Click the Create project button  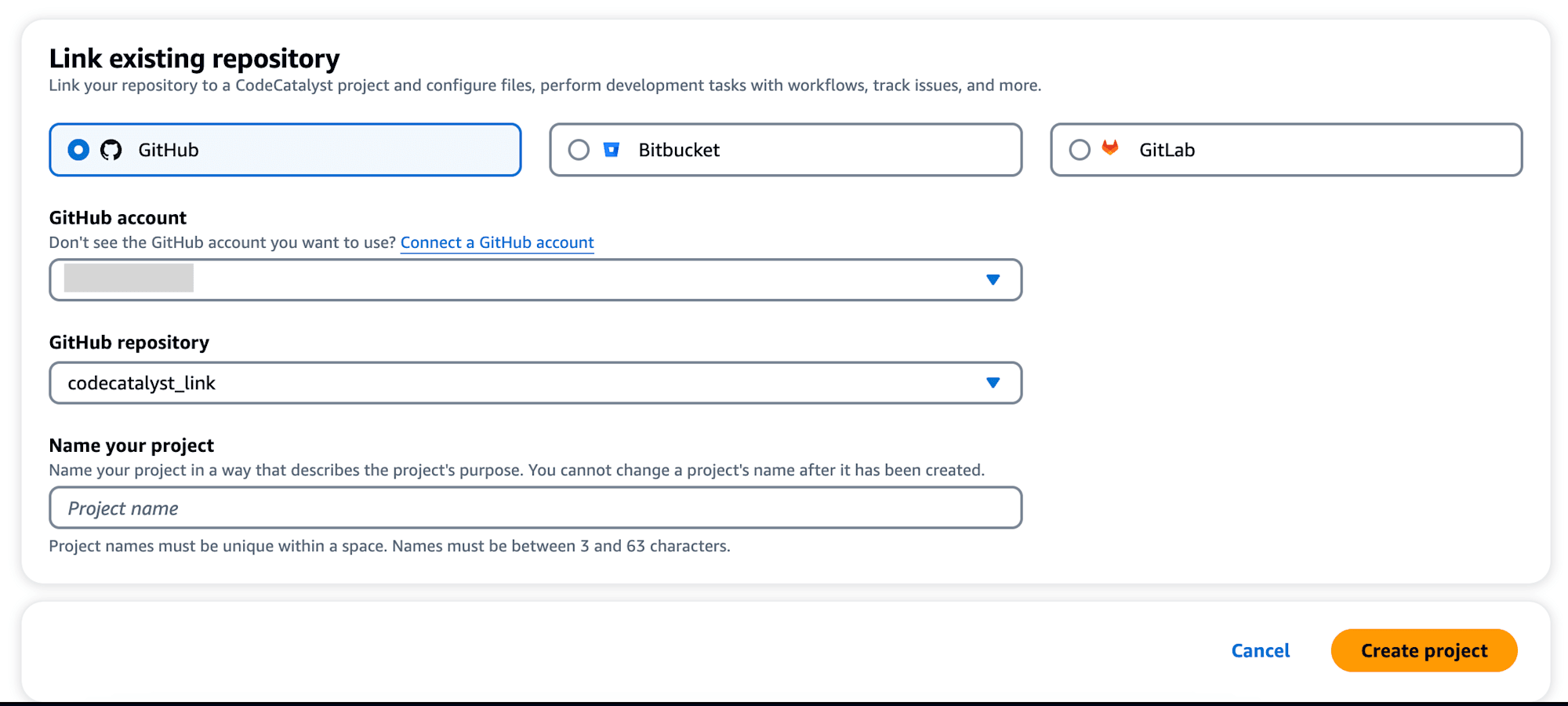click(1424, 650)
